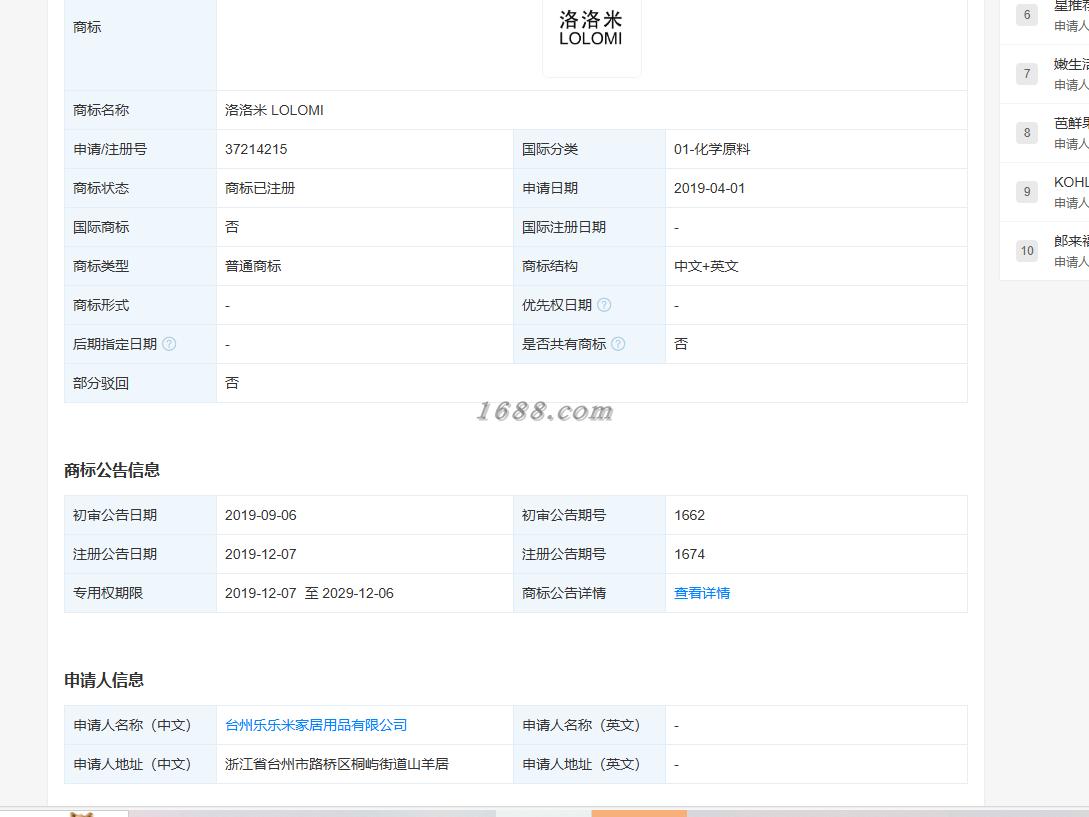The height and width of the screenshot is (817, 1089).
Task: Select sidebar ranking item number 10
Action: tap(1045, 251)
